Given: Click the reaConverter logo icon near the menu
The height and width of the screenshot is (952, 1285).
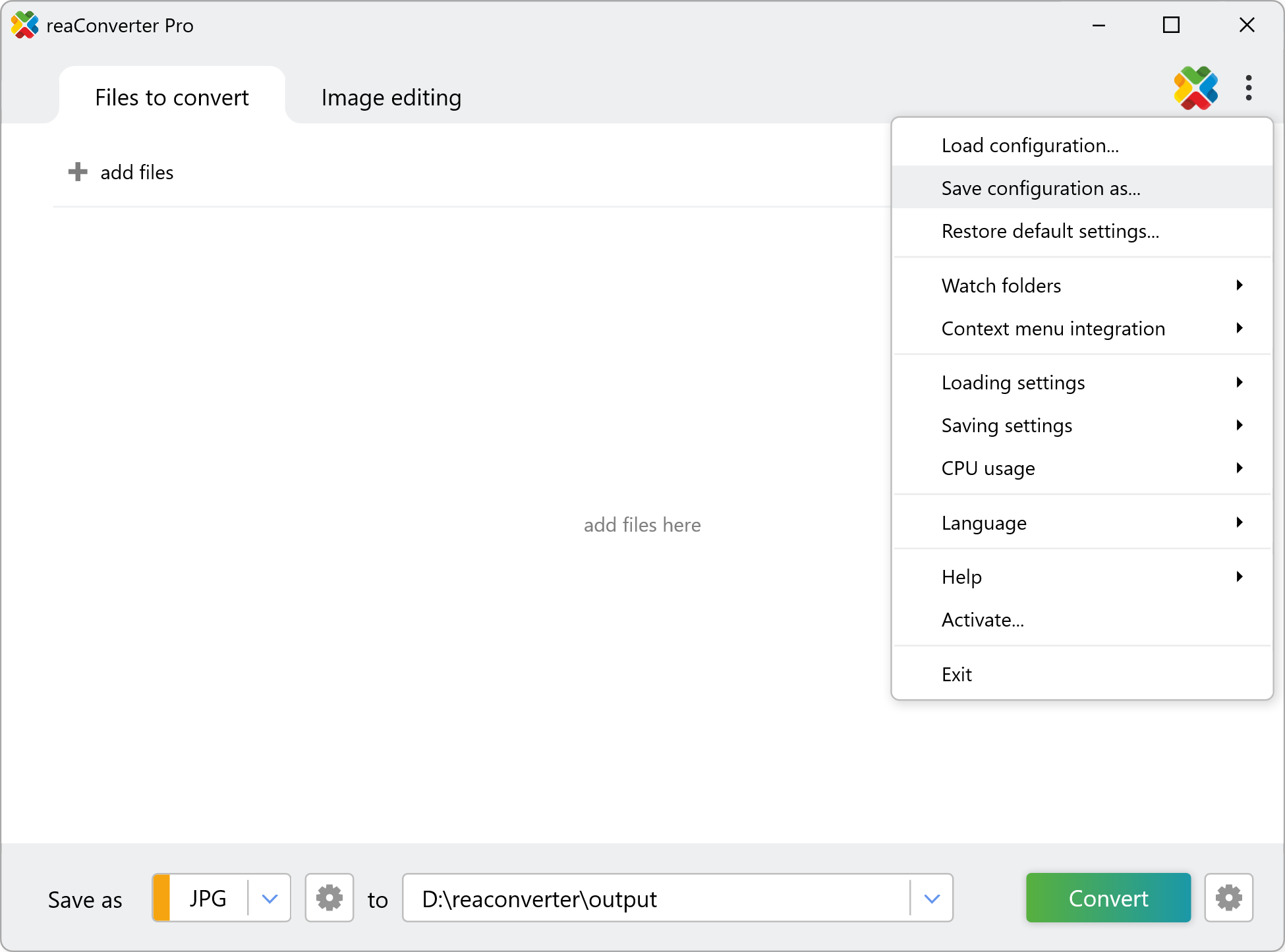Looking at the screenshot, I should pyautogui.click(x=1195, y=88).
